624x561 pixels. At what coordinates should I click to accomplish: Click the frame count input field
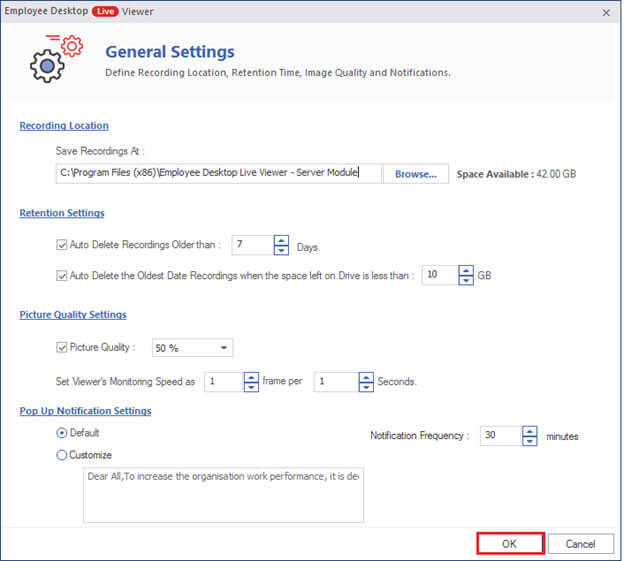coord(224,382)
